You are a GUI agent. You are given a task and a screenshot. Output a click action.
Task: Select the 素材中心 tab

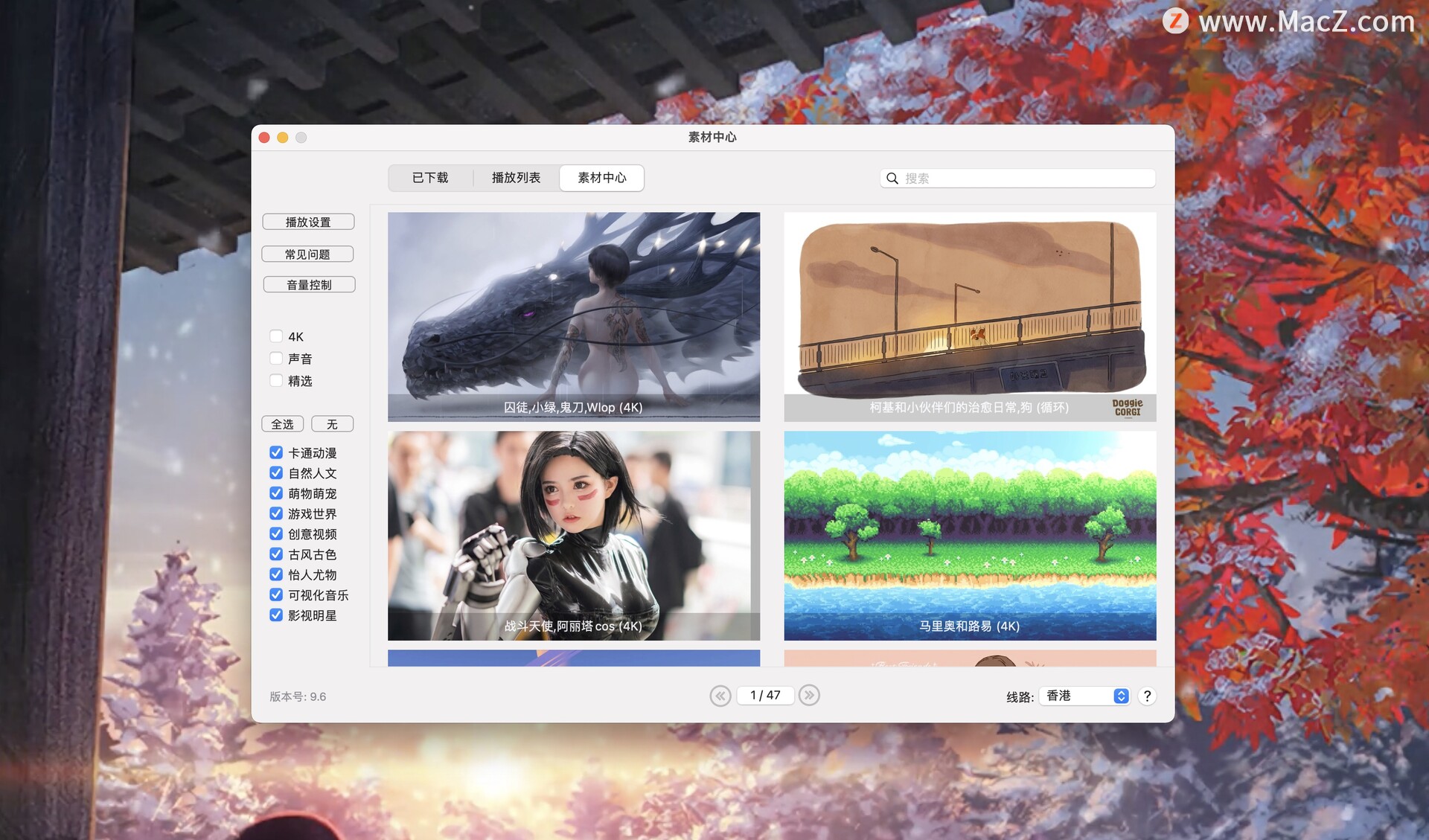pos(601,178)
